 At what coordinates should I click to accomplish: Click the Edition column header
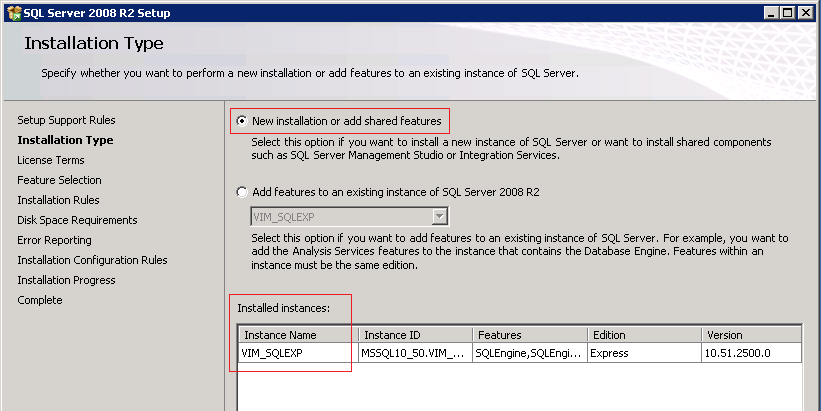pos(644,335)
